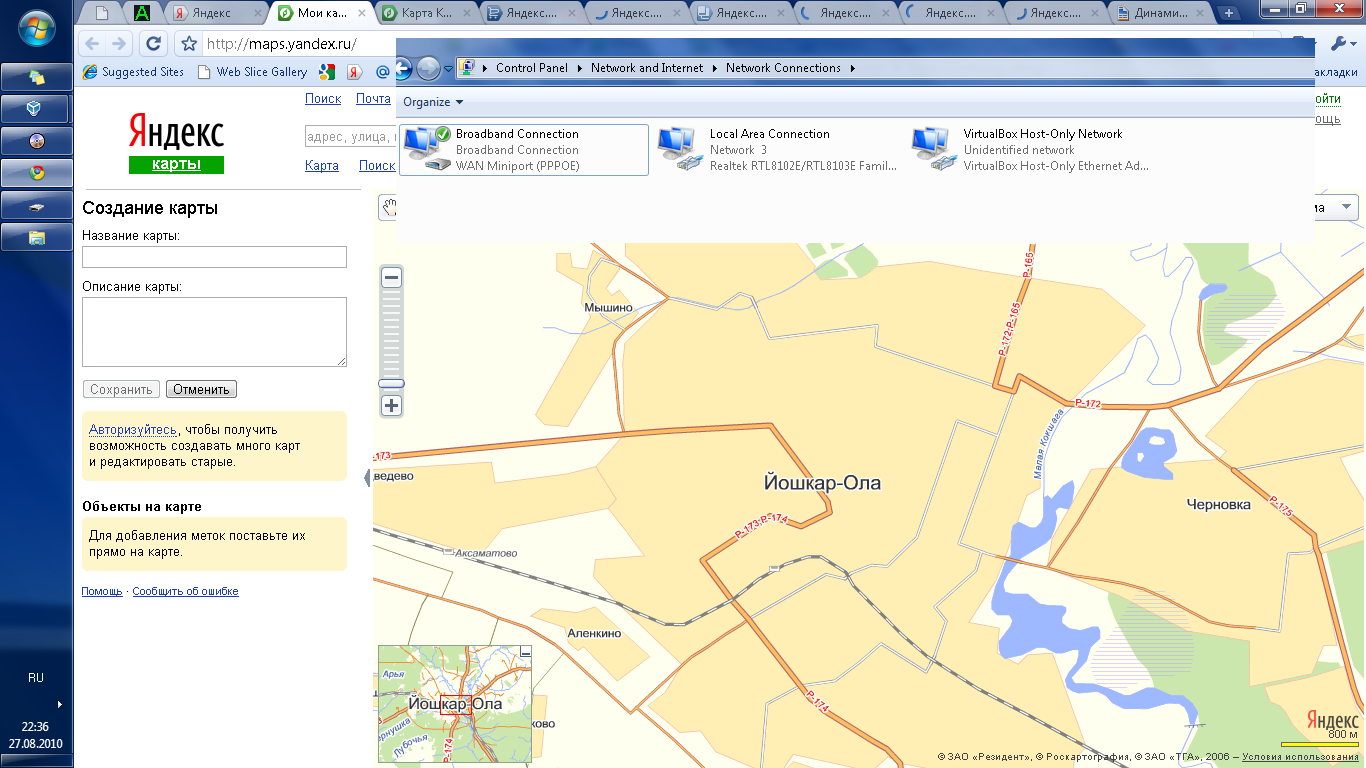This screenshot has width=1366, height=768.
Task: Open Windows Explorer folder taskbar icon
Action: [37, 237]
